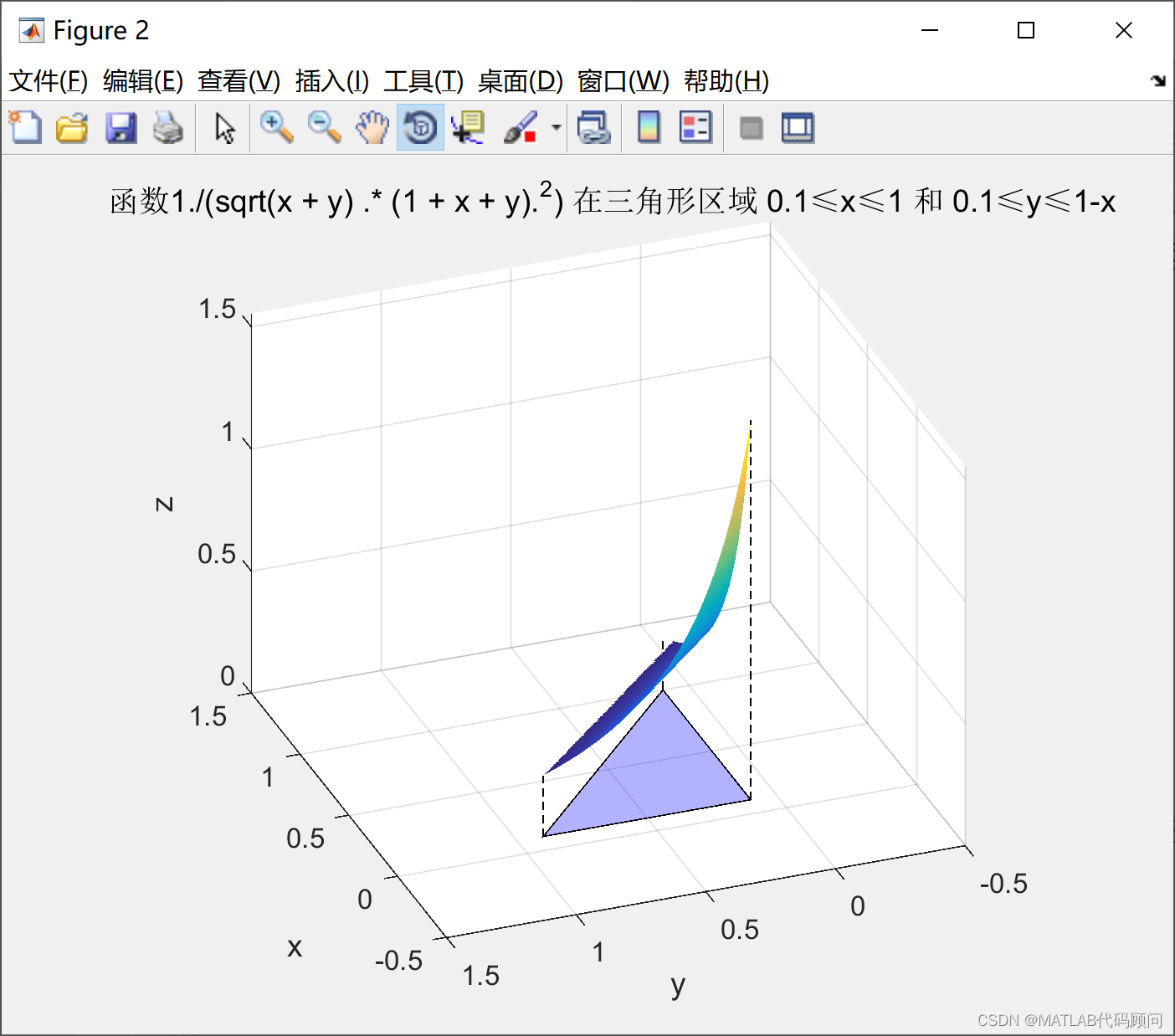Enable Zoom In mode

[276, 127]
